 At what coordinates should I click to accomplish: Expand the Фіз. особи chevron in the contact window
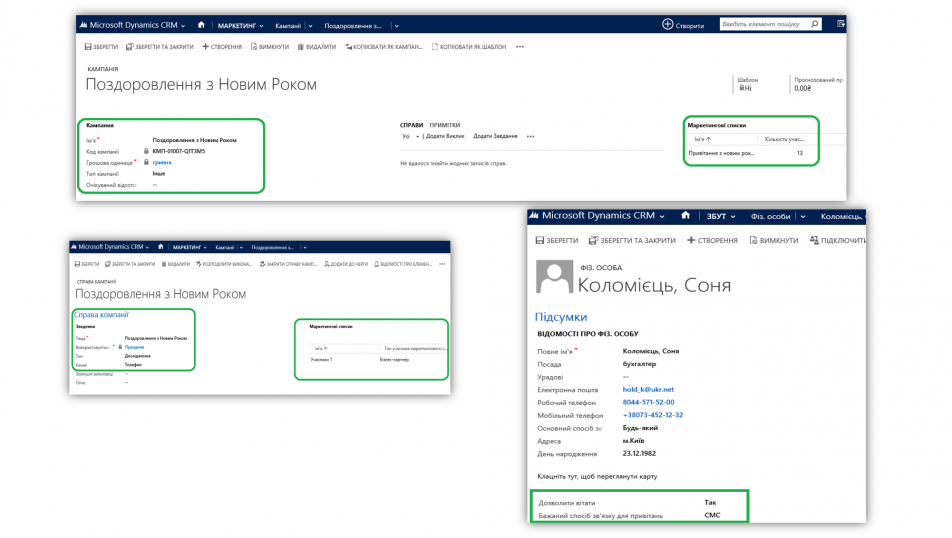click(x=803, y=217)
